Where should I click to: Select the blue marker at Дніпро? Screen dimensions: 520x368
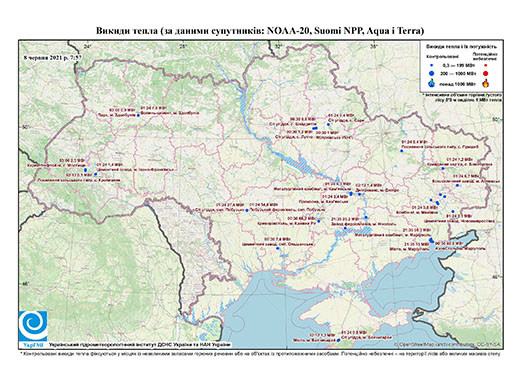tap(359, 194)
